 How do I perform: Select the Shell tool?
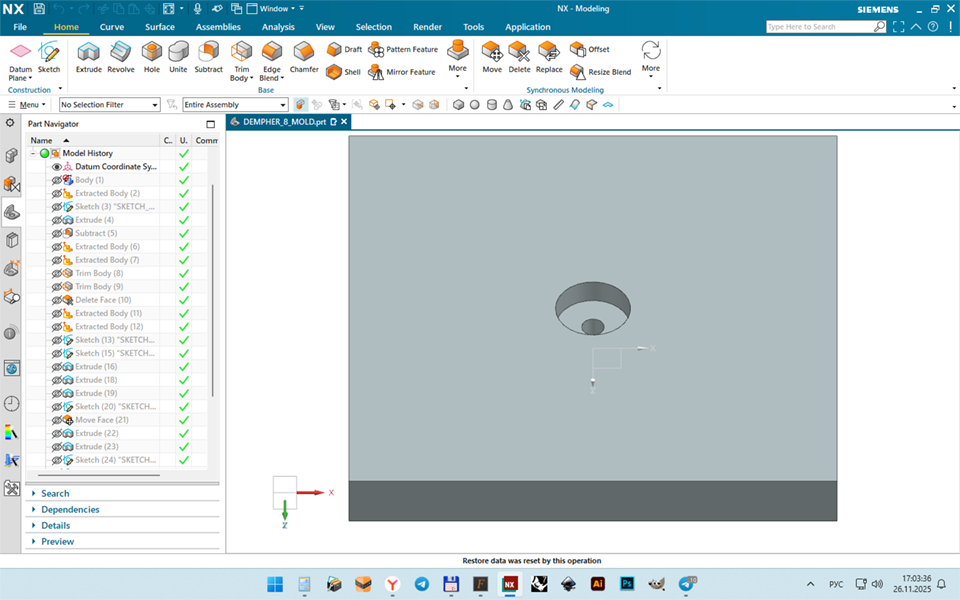point(343,72)
